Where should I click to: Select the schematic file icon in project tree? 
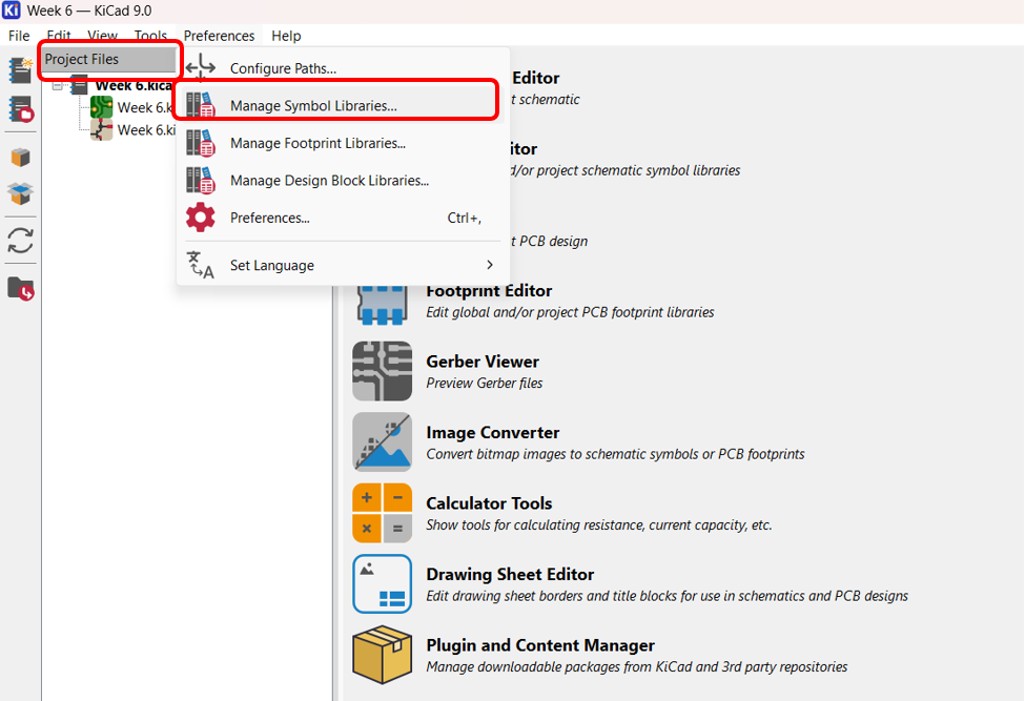click(101, 129)
